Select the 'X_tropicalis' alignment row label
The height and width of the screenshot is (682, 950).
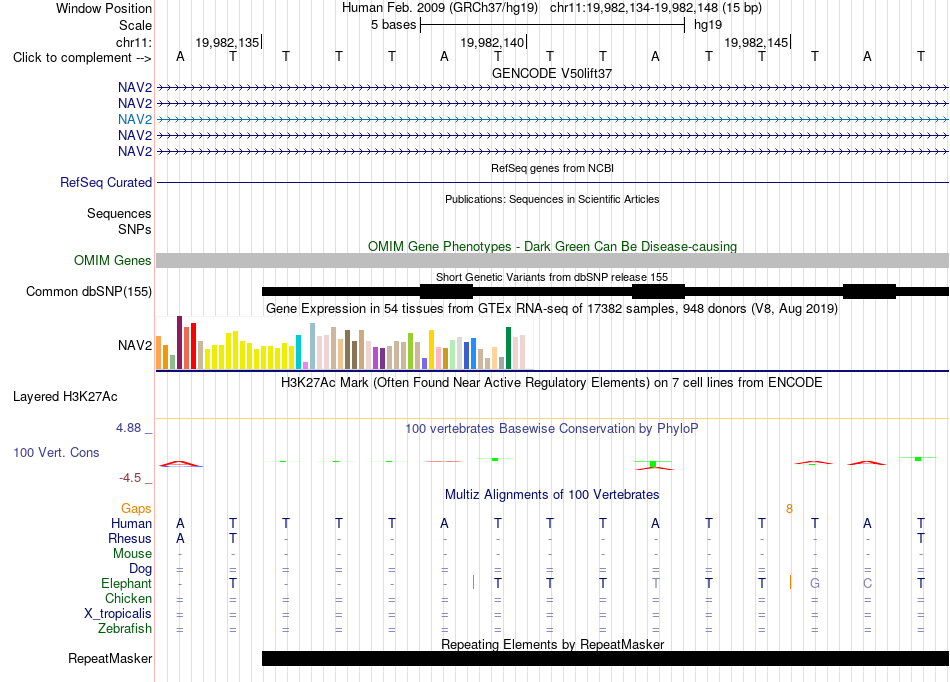(118, 614)
